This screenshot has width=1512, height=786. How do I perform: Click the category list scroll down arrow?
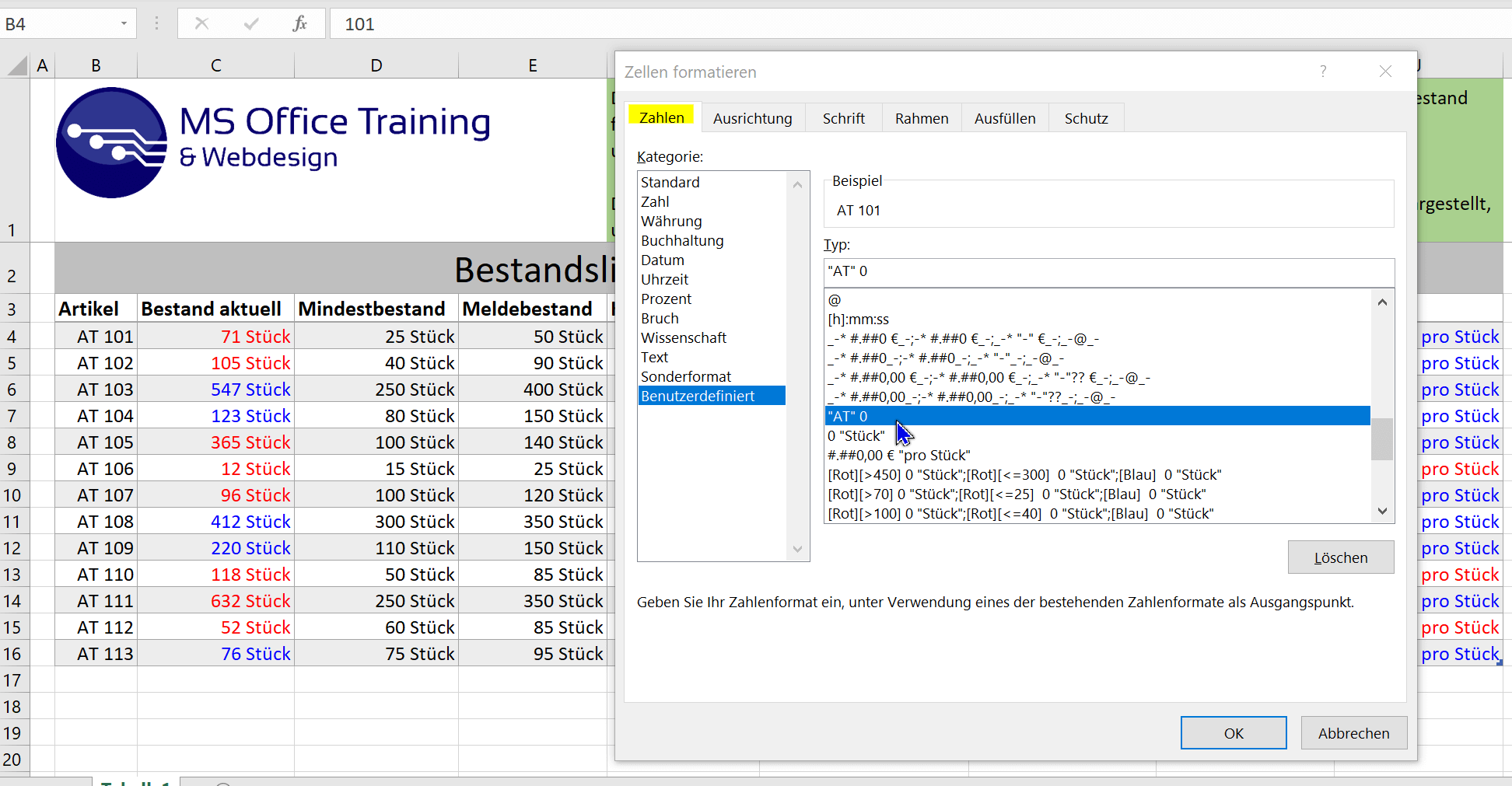[797, 549]
